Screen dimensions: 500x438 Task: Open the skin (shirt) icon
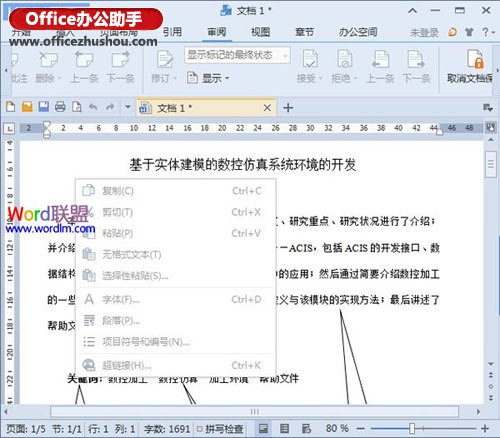point(469,32)
